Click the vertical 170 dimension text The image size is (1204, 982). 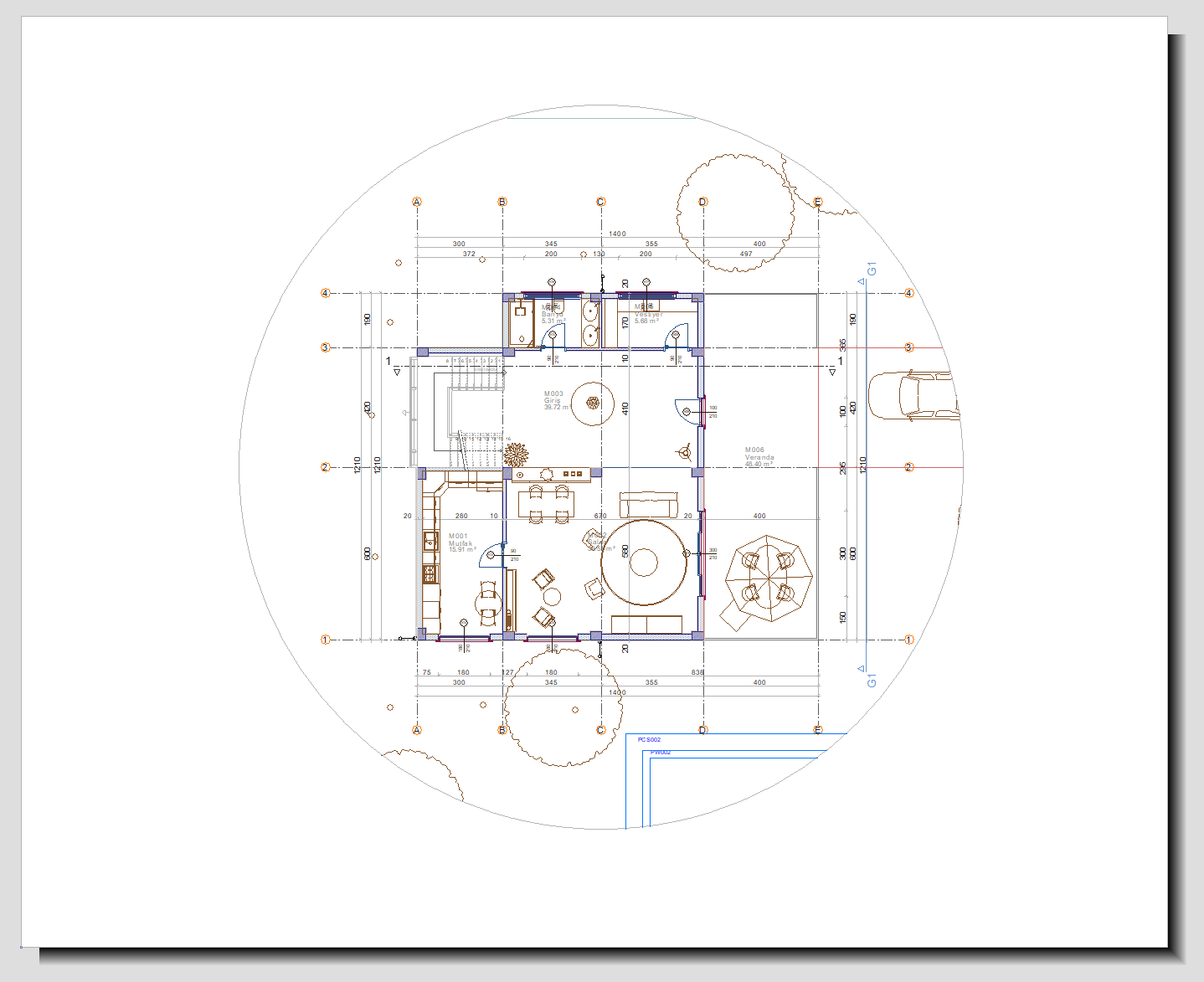(625, 321)
